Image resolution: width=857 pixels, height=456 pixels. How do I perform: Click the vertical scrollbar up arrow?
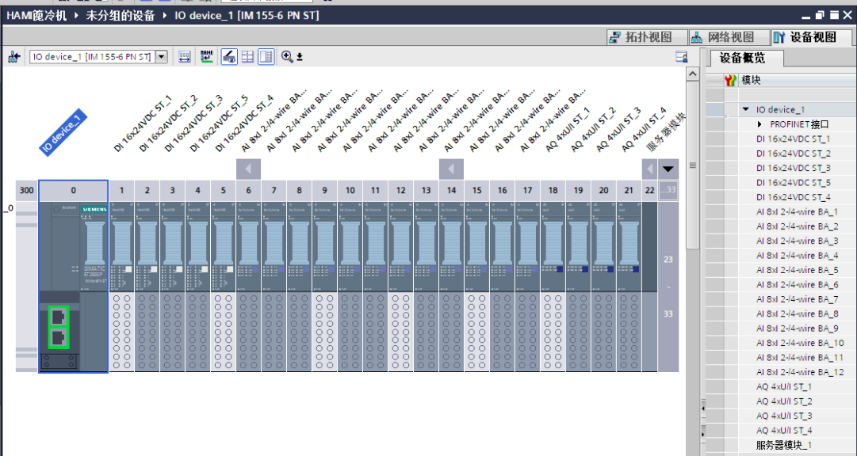(x=692, y=74)
